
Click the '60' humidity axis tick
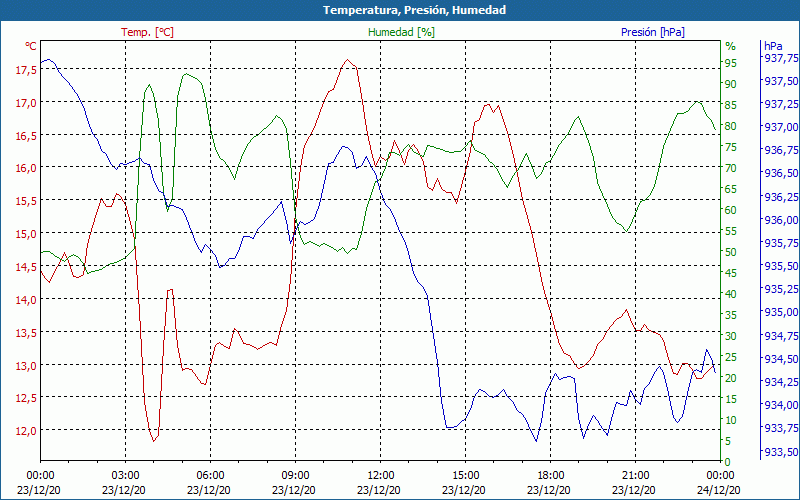731,210
